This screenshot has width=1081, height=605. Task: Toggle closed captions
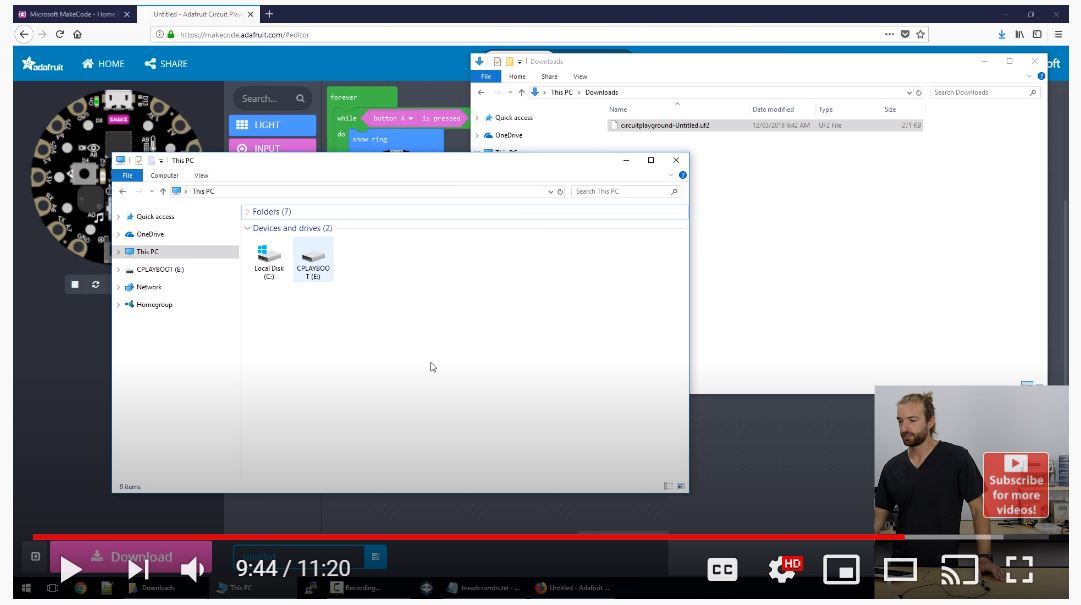tap(722, 570)
